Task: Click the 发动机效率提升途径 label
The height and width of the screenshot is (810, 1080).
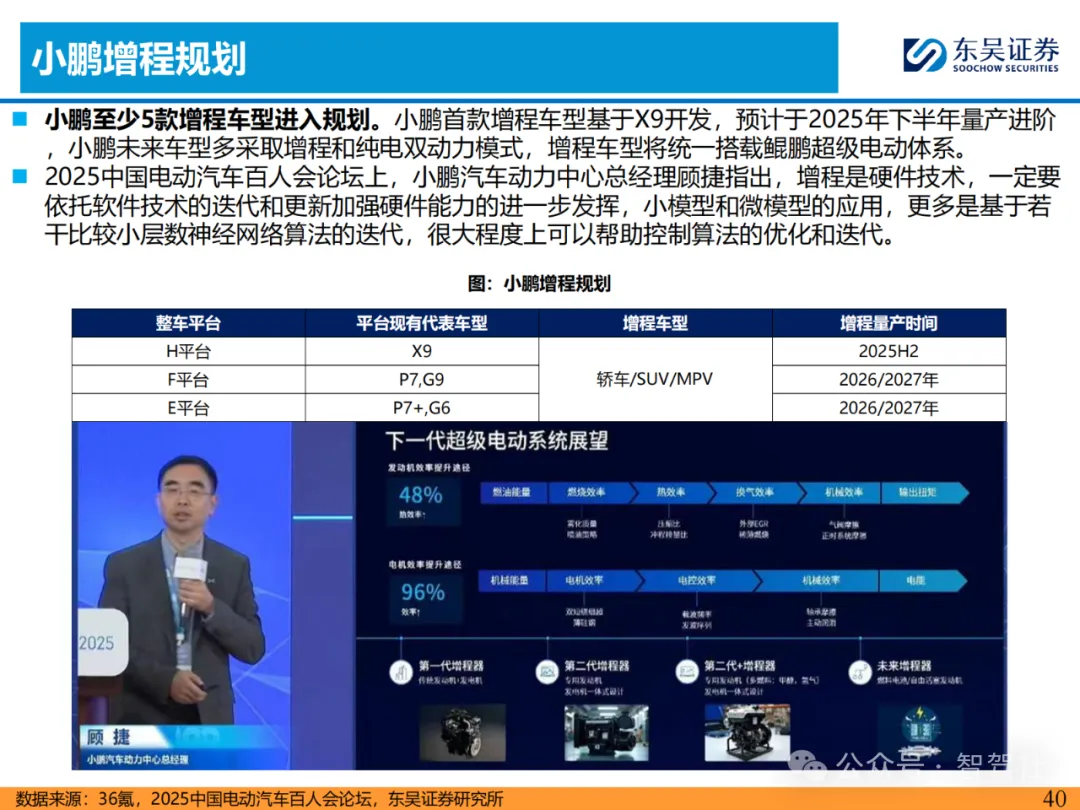Action: tap(428, 468)
